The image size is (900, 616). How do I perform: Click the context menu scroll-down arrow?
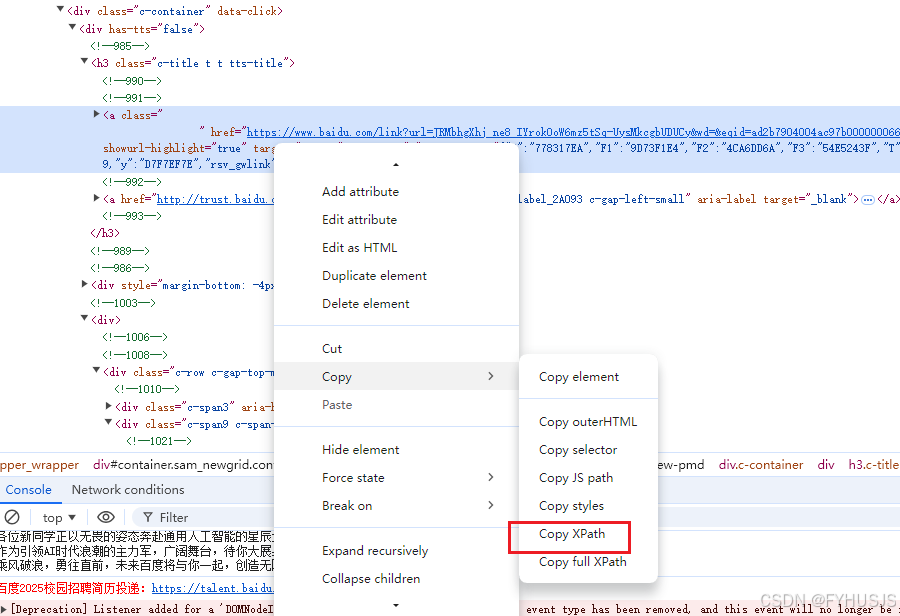(x=396, y=605)
